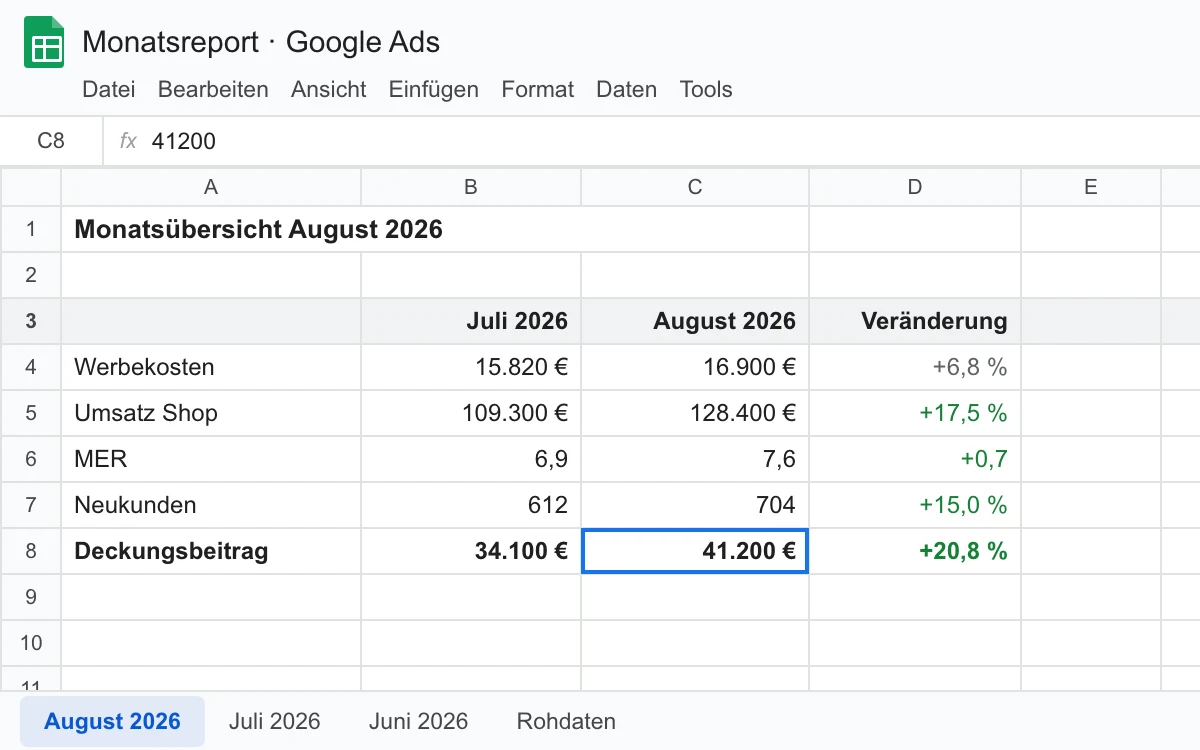
Task: Click cell with +6,8 %
Action: tap(915, 367)
